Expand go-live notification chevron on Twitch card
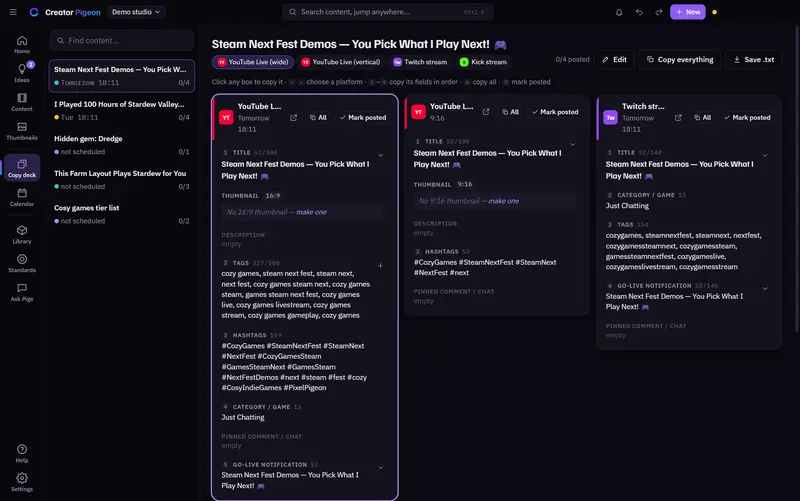This screenshot has width=800, height=501. (x=765, y=288)
